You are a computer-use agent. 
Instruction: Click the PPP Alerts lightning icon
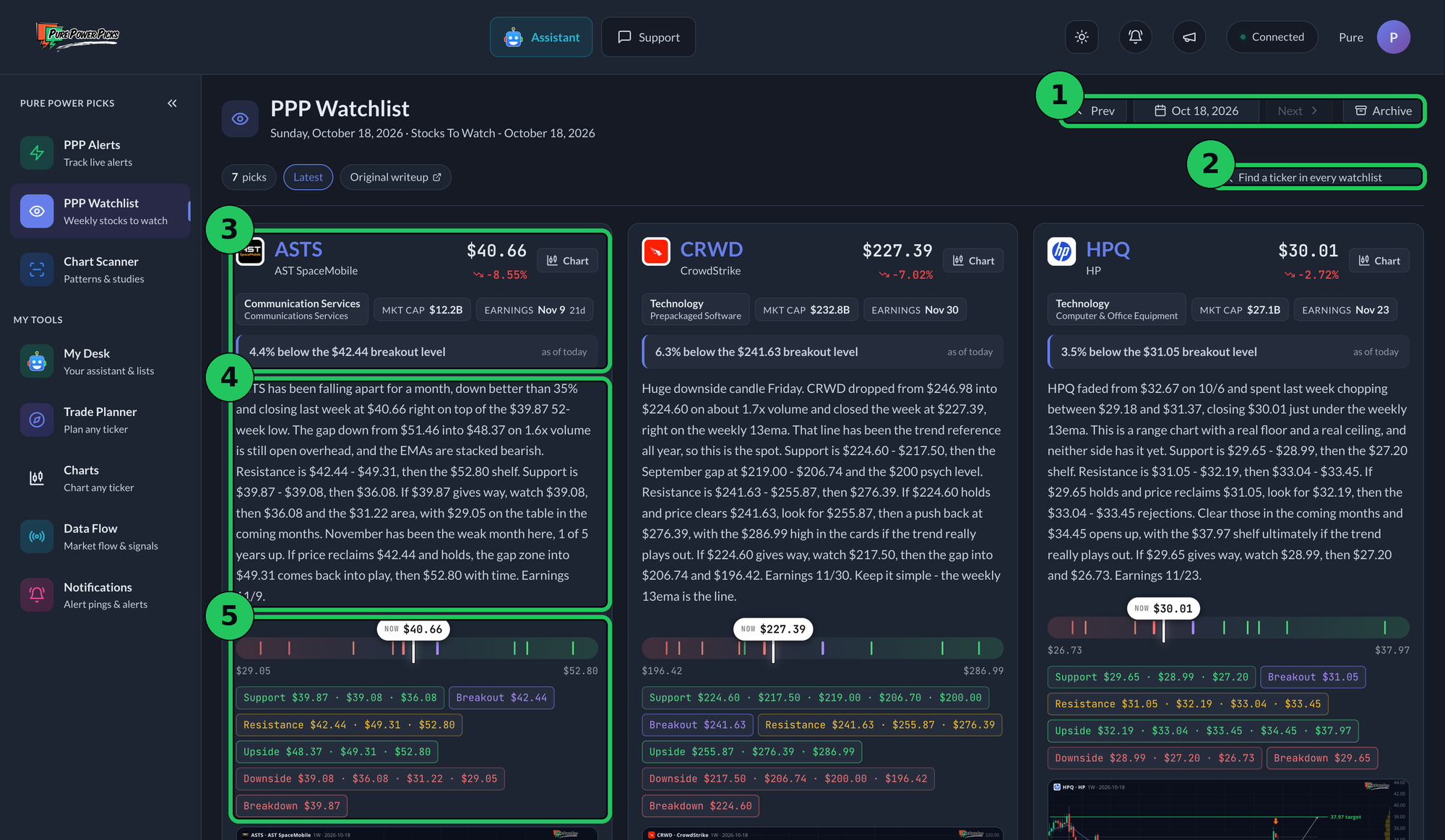coord(37,152)
